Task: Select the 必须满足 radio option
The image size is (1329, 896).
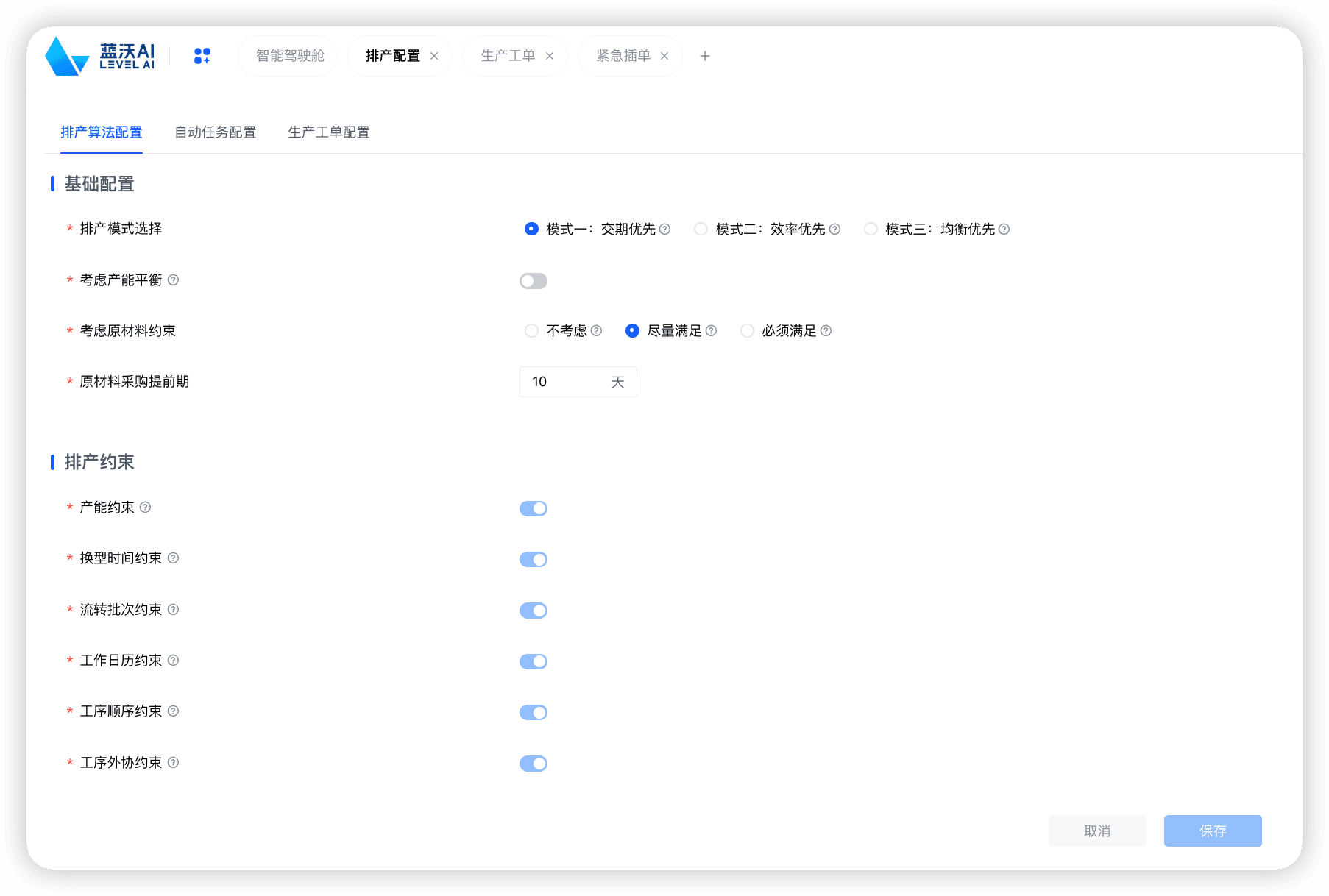Action: tap(747, 330)
